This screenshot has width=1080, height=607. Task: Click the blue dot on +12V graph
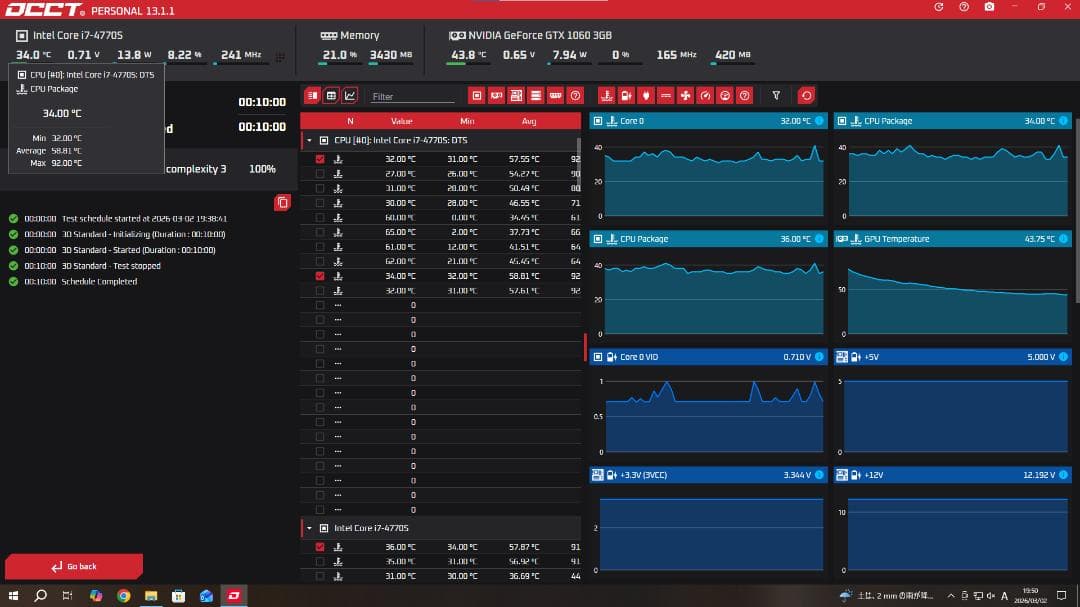(1063, 475)
